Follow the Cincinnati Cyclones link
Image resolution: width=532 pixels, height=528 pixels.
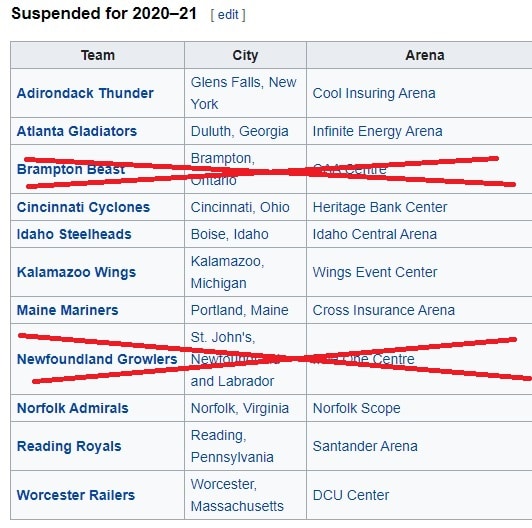click(x=83, y=207)
